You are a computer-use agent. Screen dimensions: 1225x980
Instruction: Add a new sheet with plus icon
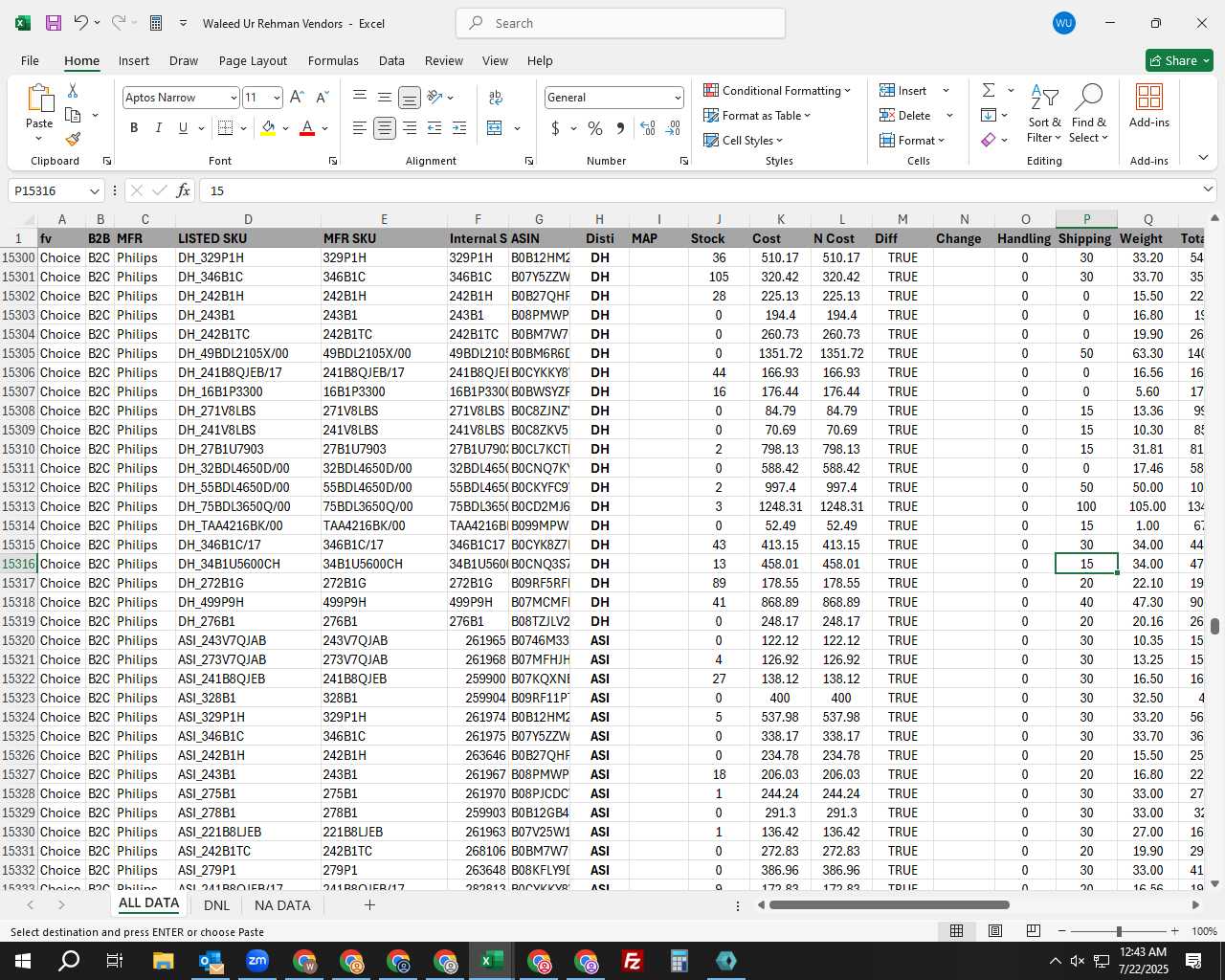pyautogui.click(x=369, y=904)
